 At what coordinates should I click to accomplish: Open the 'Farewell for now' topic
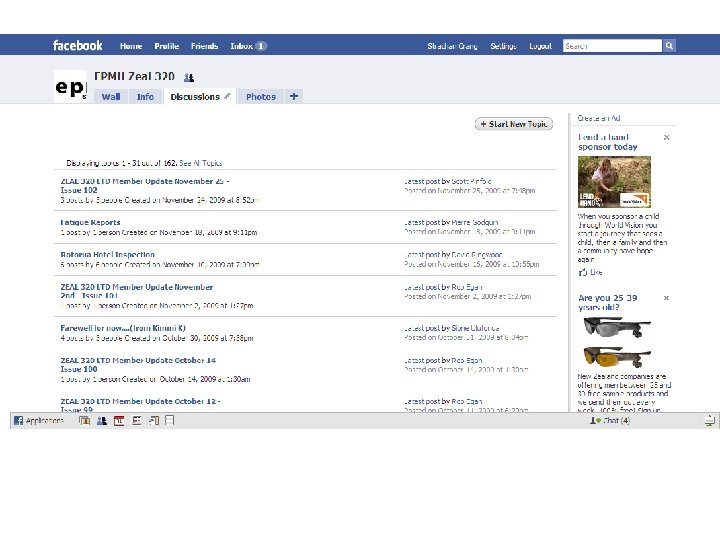pyautogui.click(x=123, y=328)
